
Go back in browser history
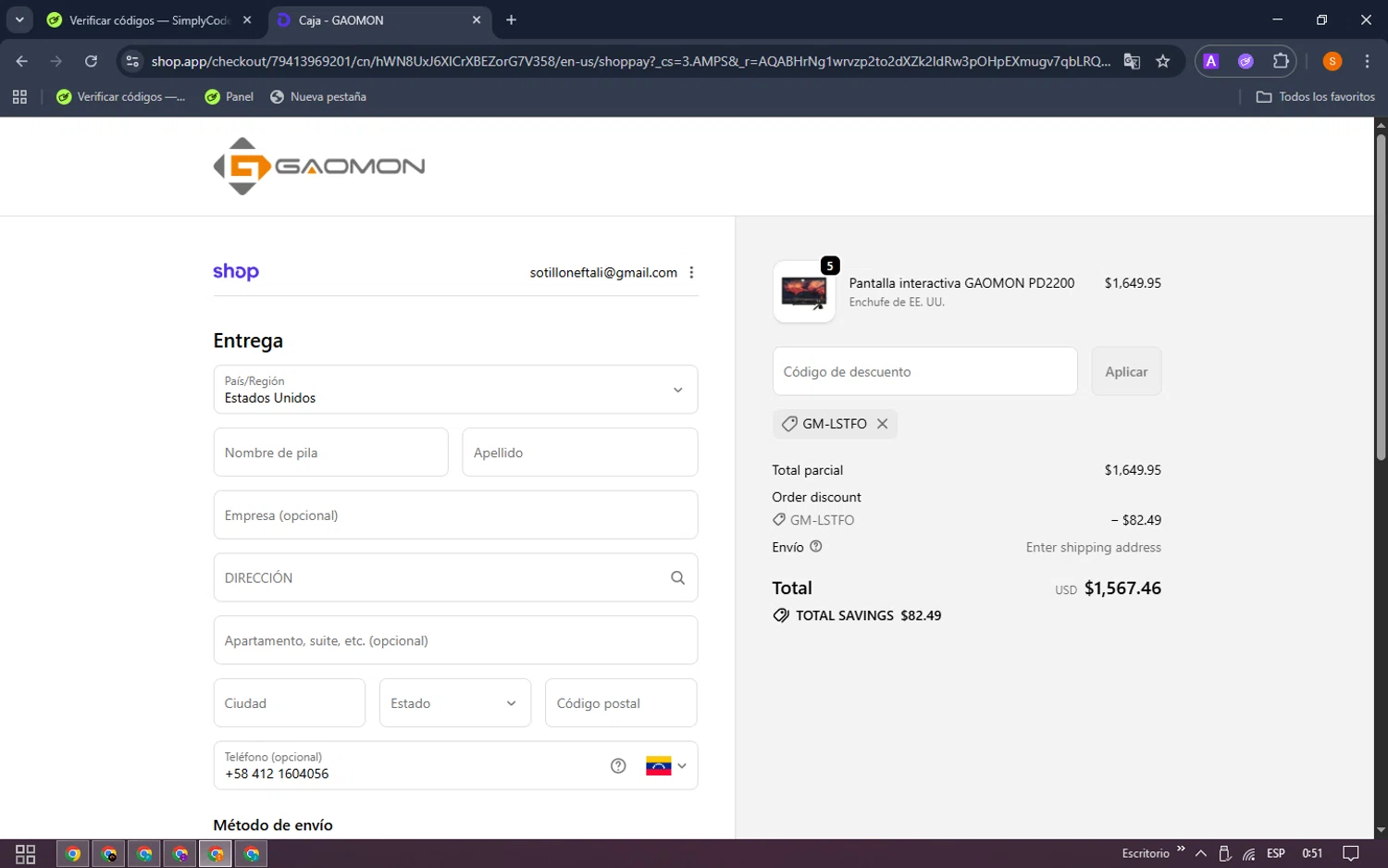(22, 61)
